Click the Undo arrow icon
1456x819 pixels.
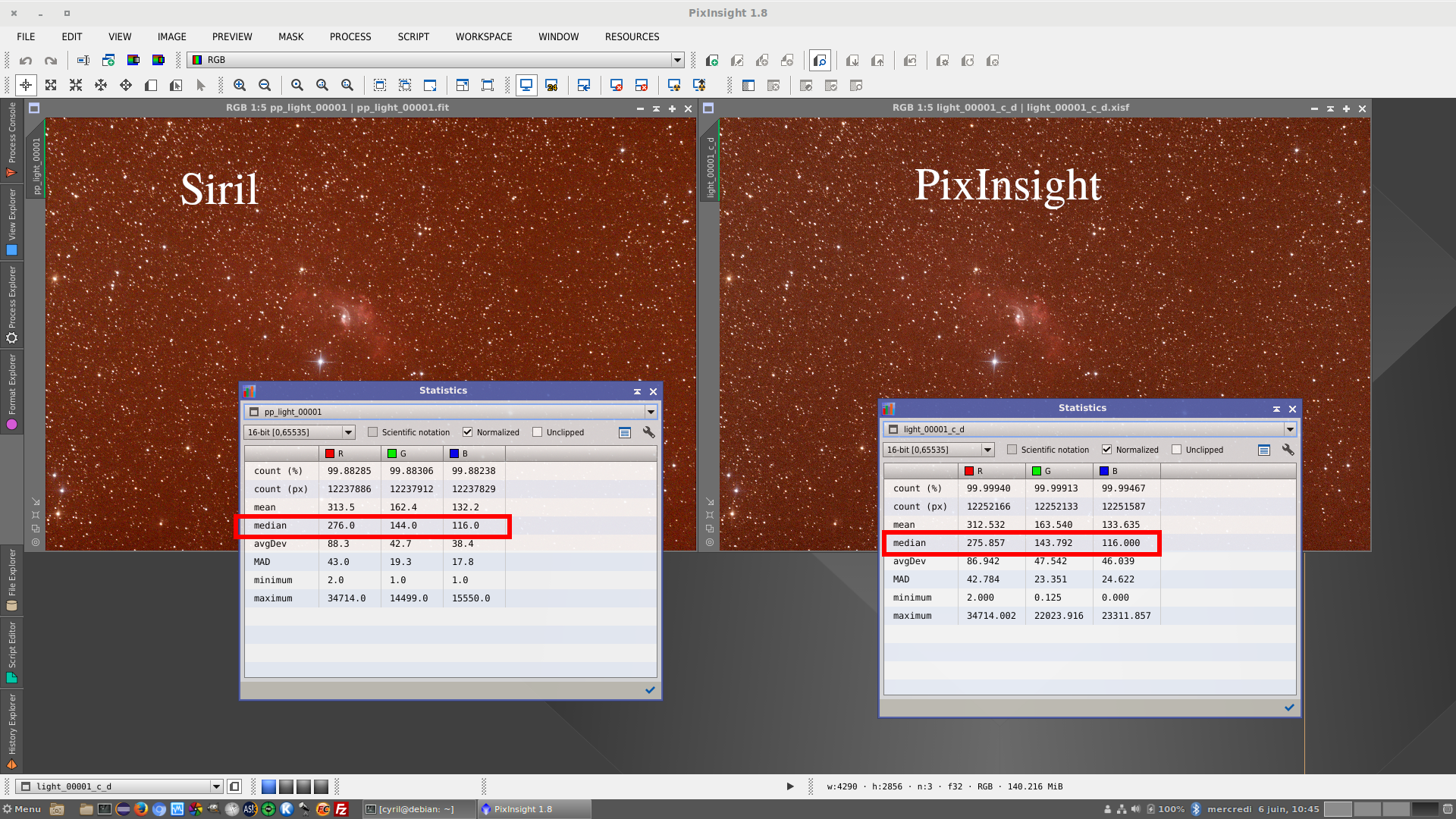point(26,61)
